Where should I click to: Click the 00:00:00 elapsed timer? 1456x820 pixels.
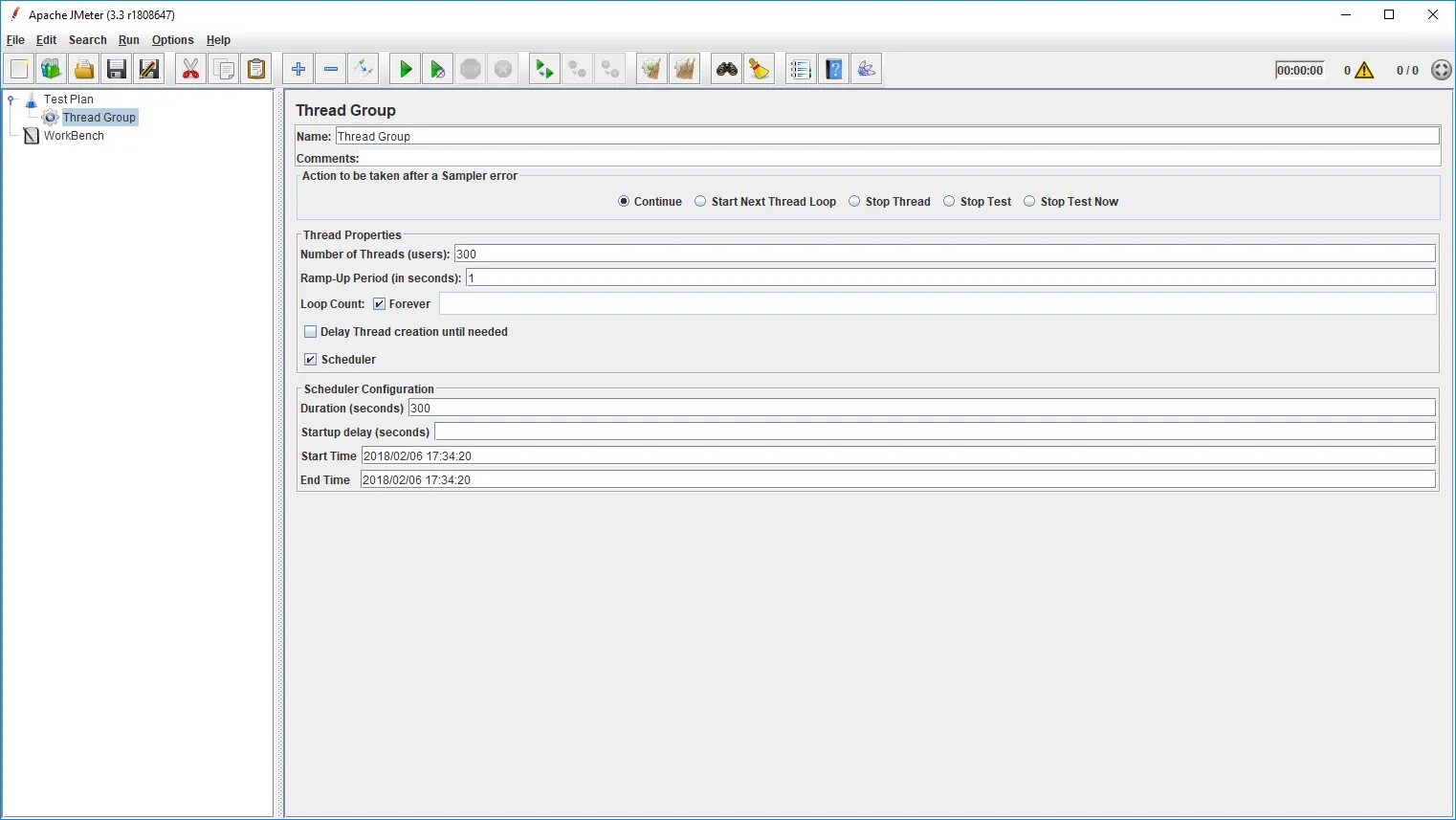1299,71
